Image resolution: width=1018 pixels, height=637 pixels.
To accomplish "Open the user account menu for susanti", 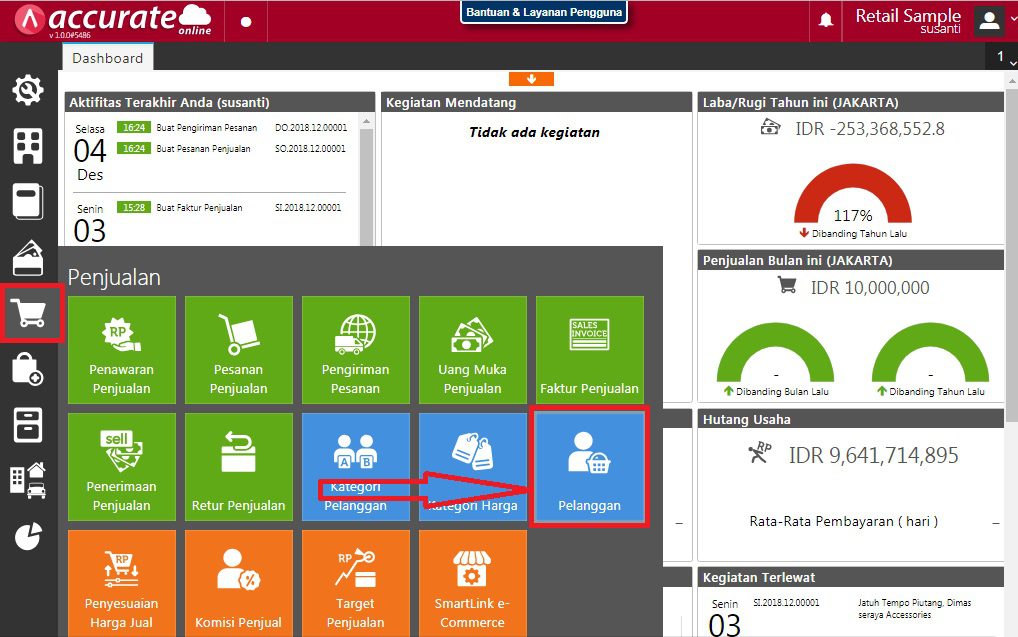I will click(x=988, y=18).
